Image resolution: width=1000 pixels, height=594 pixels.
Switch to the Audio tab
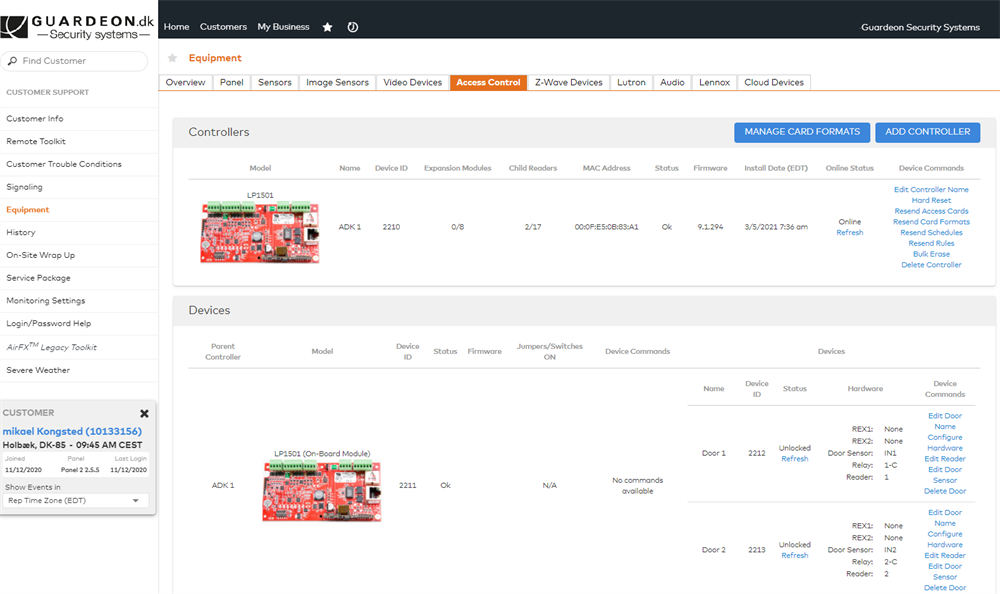[x=672, y=82]
